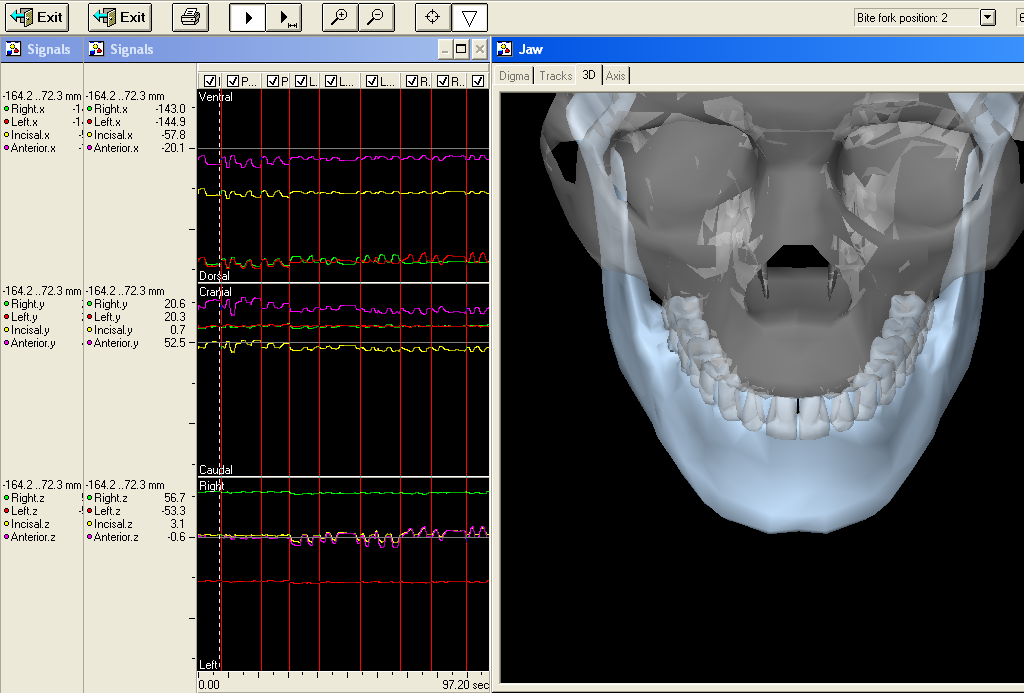
Task: Uncheck the first signal segment checkbox
Action: 209,81
